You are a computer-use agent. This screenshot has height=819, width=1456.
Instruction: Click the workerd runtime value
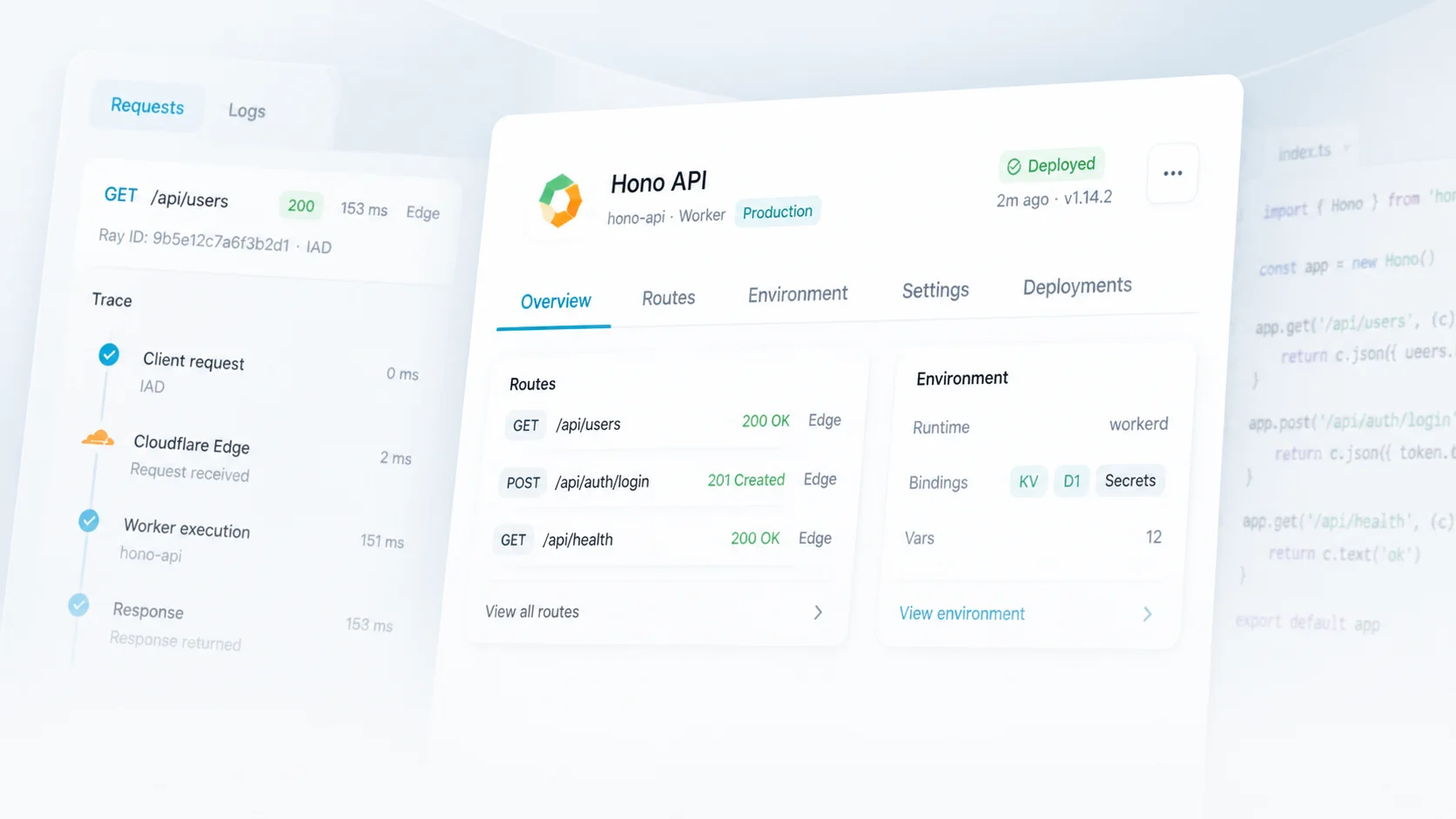click(x=1138, y=424)
